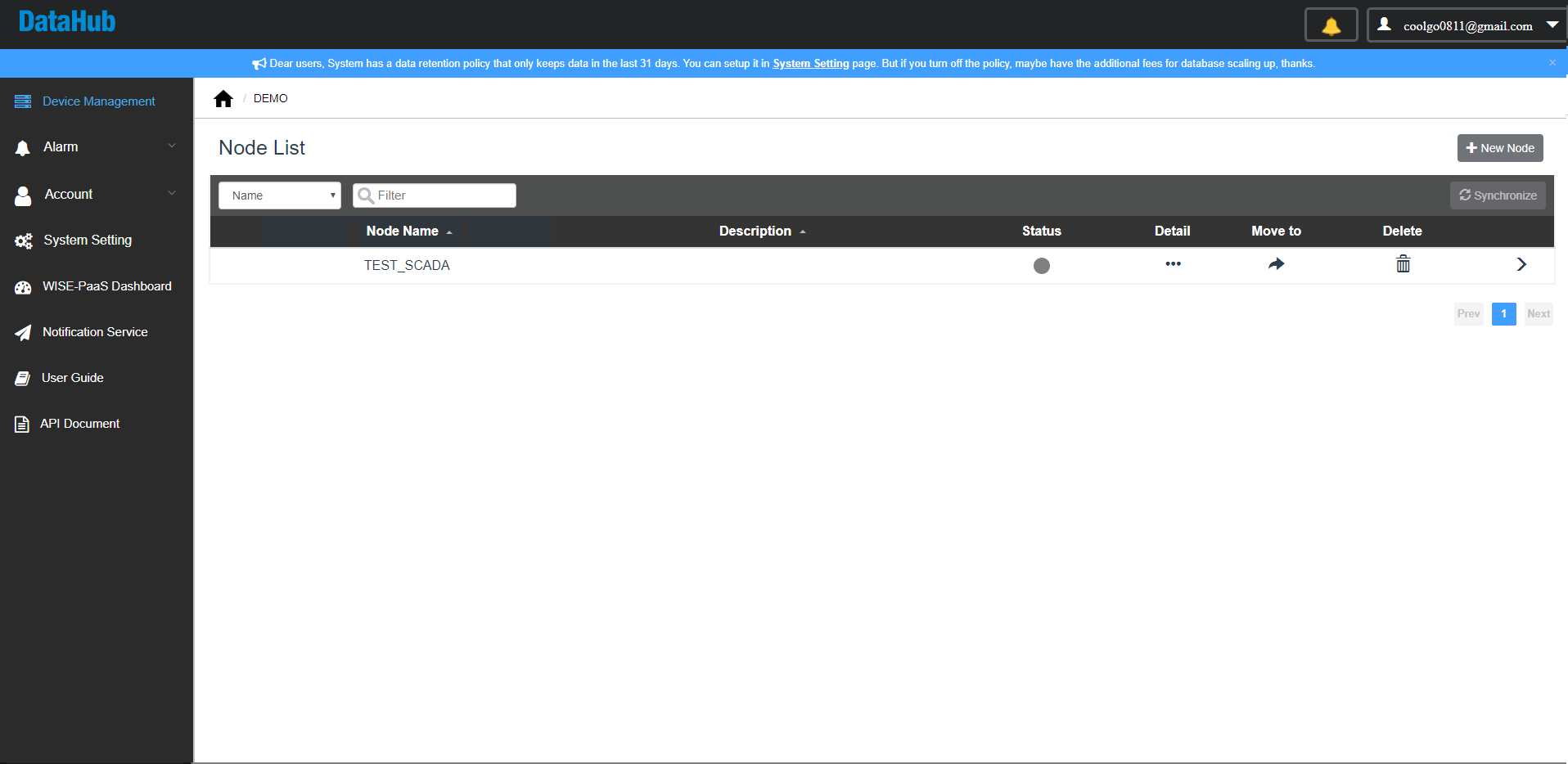Click the Prev pagination button
Viewport: 1568px width, 764px height.
coord(1468,314)
